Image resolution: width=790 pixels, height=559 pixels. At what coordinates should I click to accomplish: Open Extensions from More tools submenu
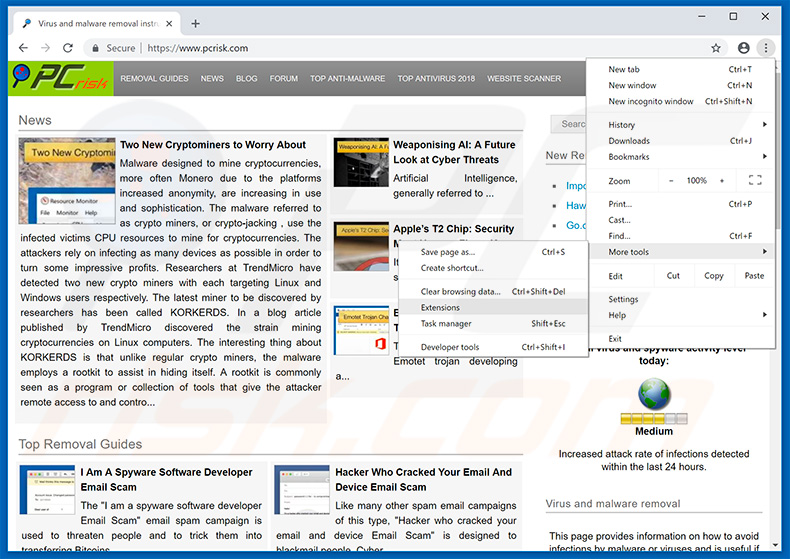pos(493,307)
